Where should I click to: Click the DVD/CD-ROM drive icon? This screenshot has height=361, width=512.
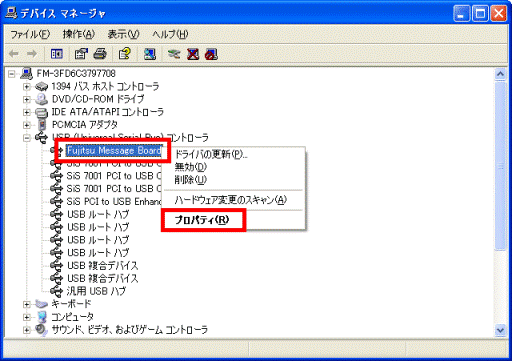pos(41,99)
